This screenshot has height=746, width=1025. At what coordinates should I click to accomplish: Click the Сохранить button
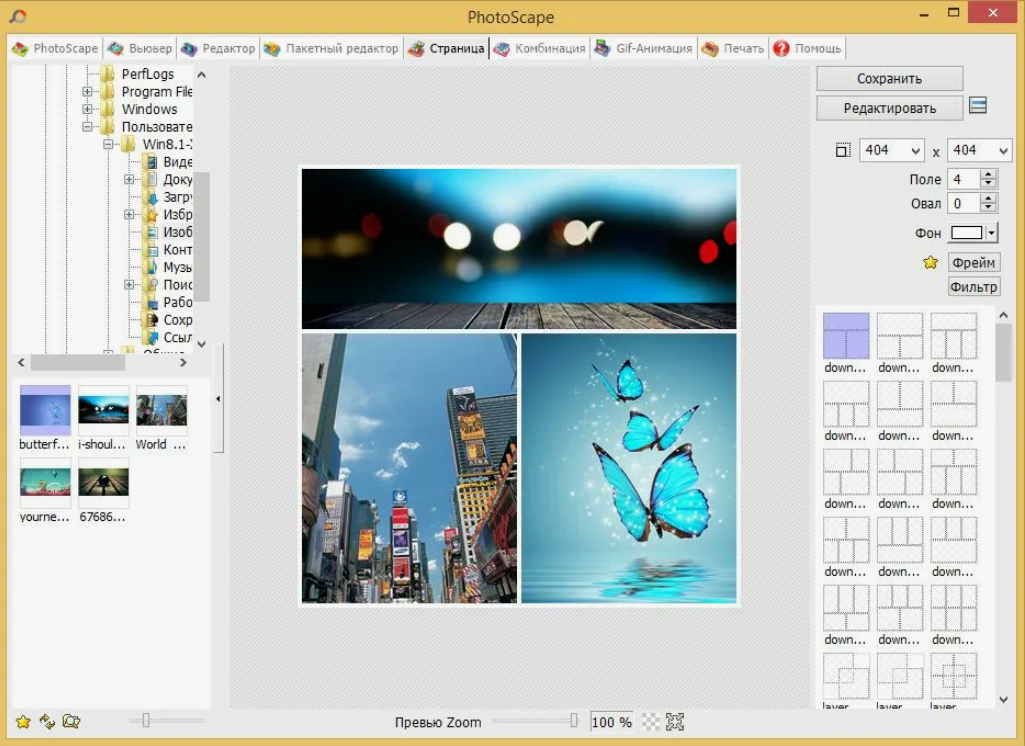point(889,78)
